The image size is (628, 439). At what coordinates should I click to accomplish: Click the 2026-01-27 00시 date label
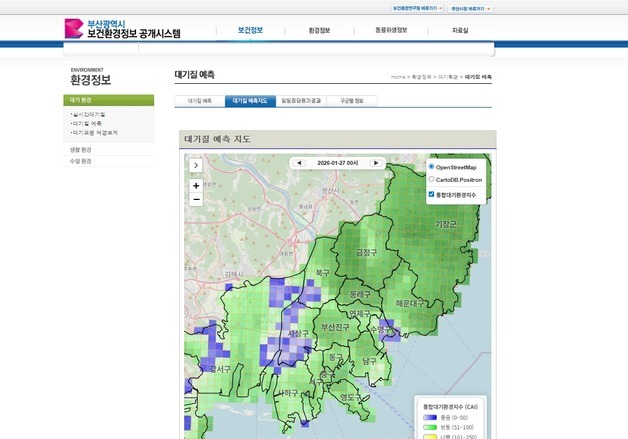point(338,163)
